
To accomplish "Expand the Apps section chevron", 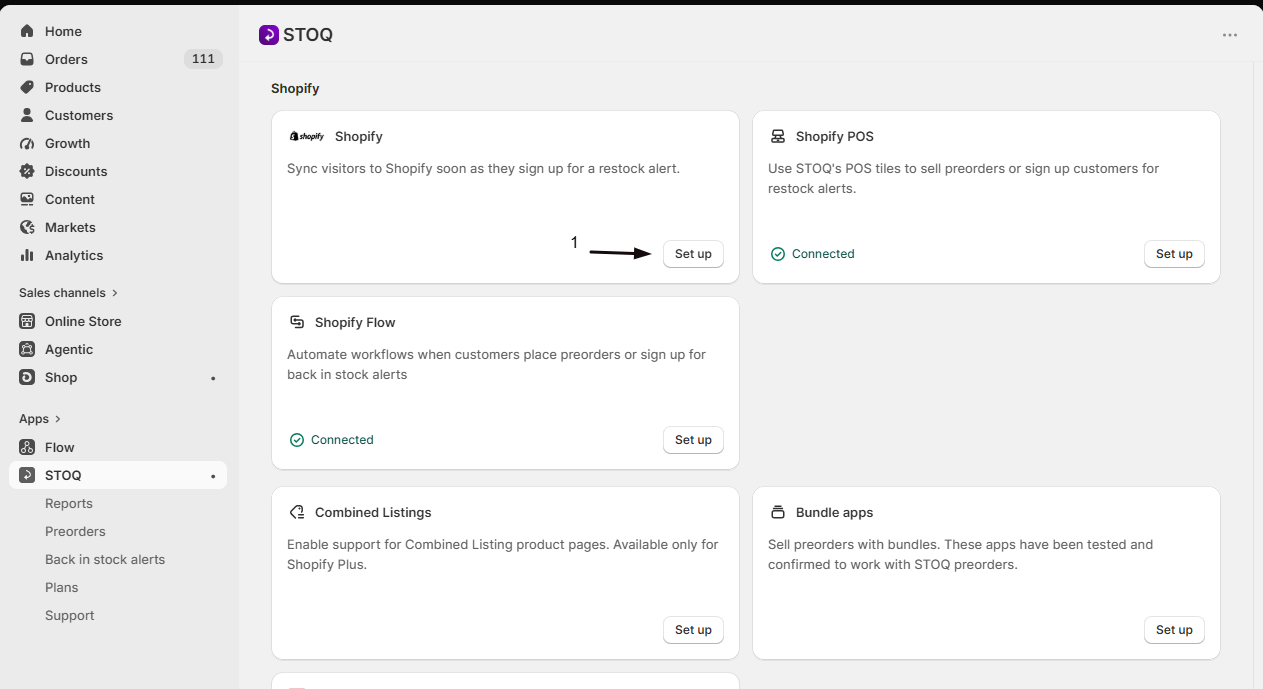I will click(58, 419).
